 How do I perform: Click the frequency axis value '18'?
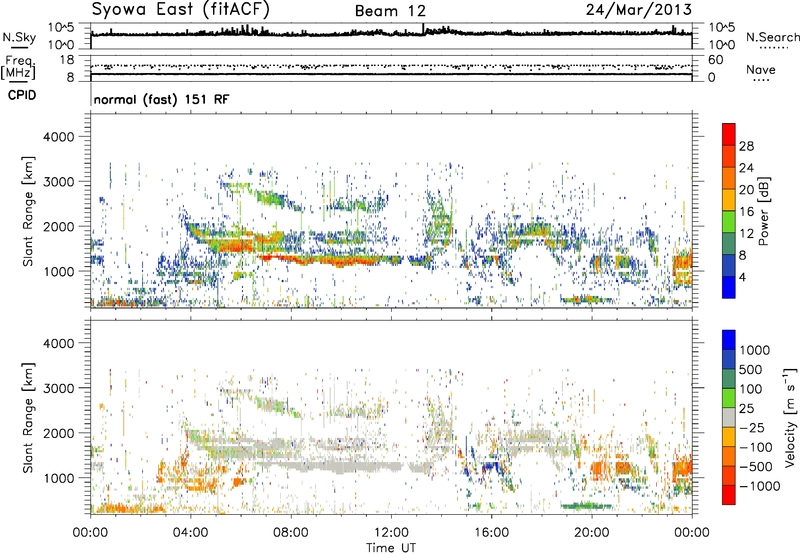[66, 60]
